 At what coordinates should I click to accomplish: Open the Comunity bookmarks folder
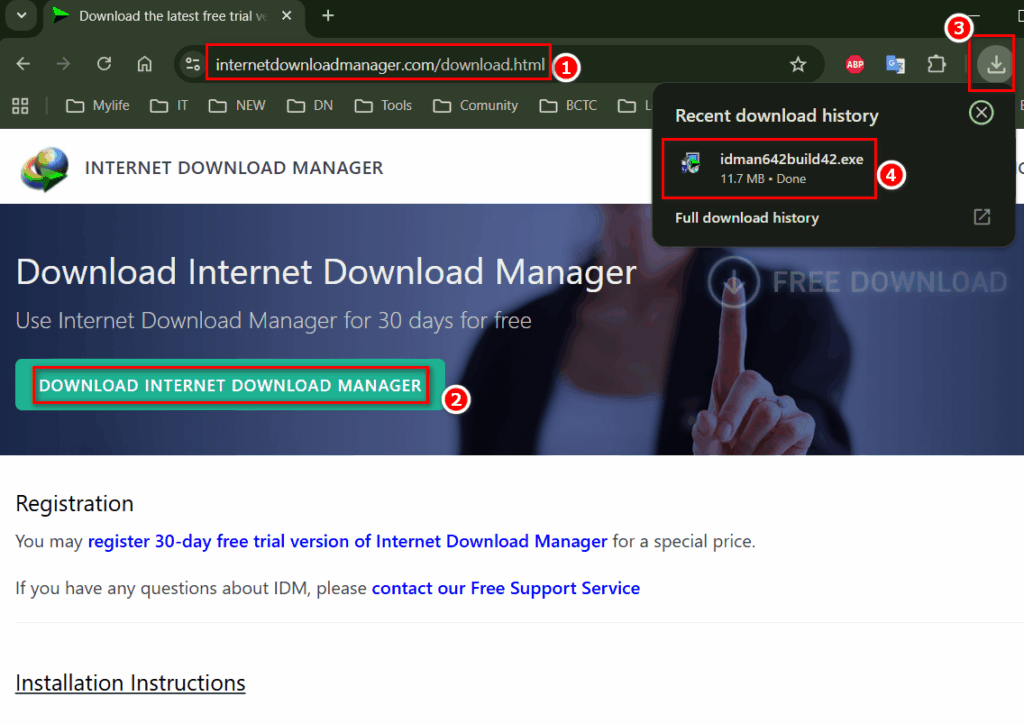click(475, 106)
